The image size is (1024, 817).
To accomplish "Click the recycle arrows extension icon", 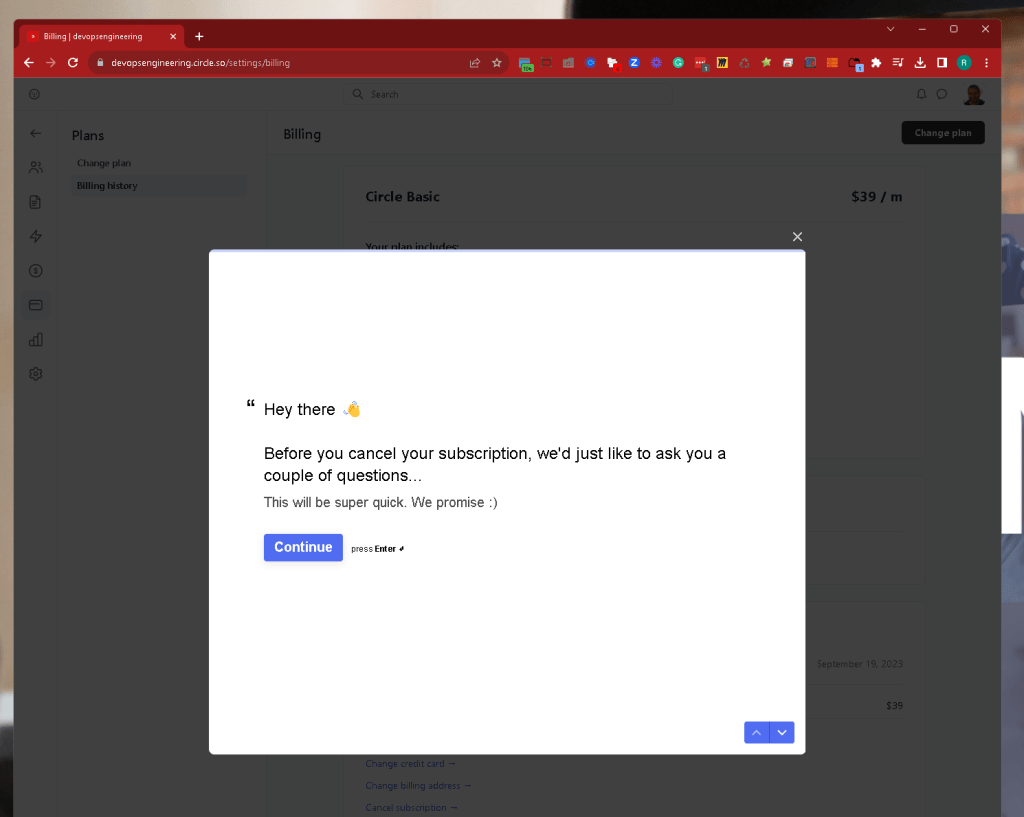I will pyautogui.click(x=744, y=63).
